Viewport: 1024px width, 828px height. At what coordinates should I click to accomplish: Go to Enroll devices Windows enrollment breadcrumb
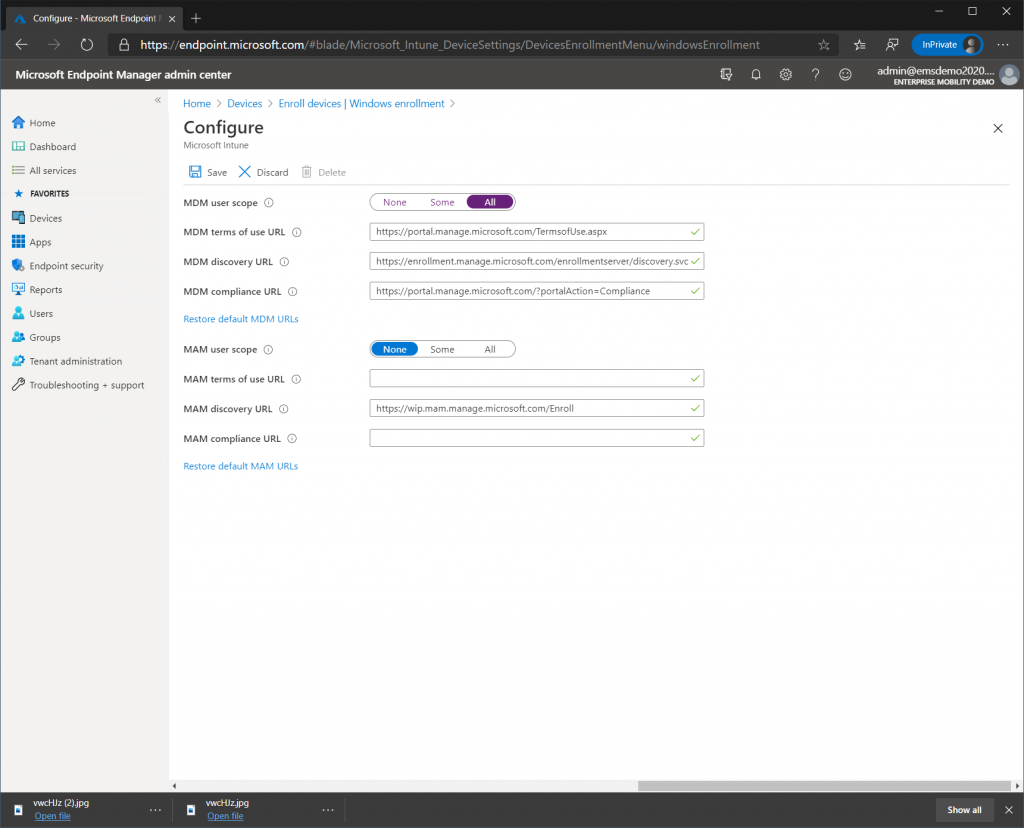click(x=361, y=103)
